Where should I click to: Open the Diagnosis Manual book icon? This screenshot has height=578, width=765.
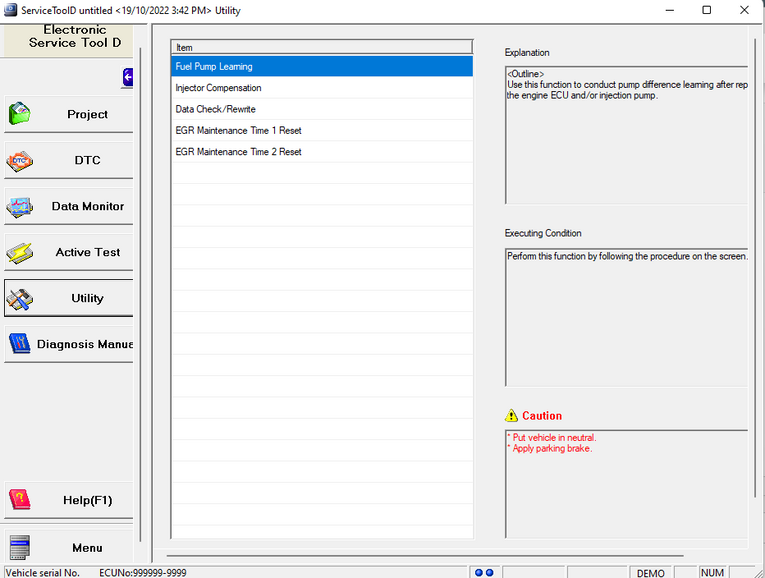(x=20, y=344)
